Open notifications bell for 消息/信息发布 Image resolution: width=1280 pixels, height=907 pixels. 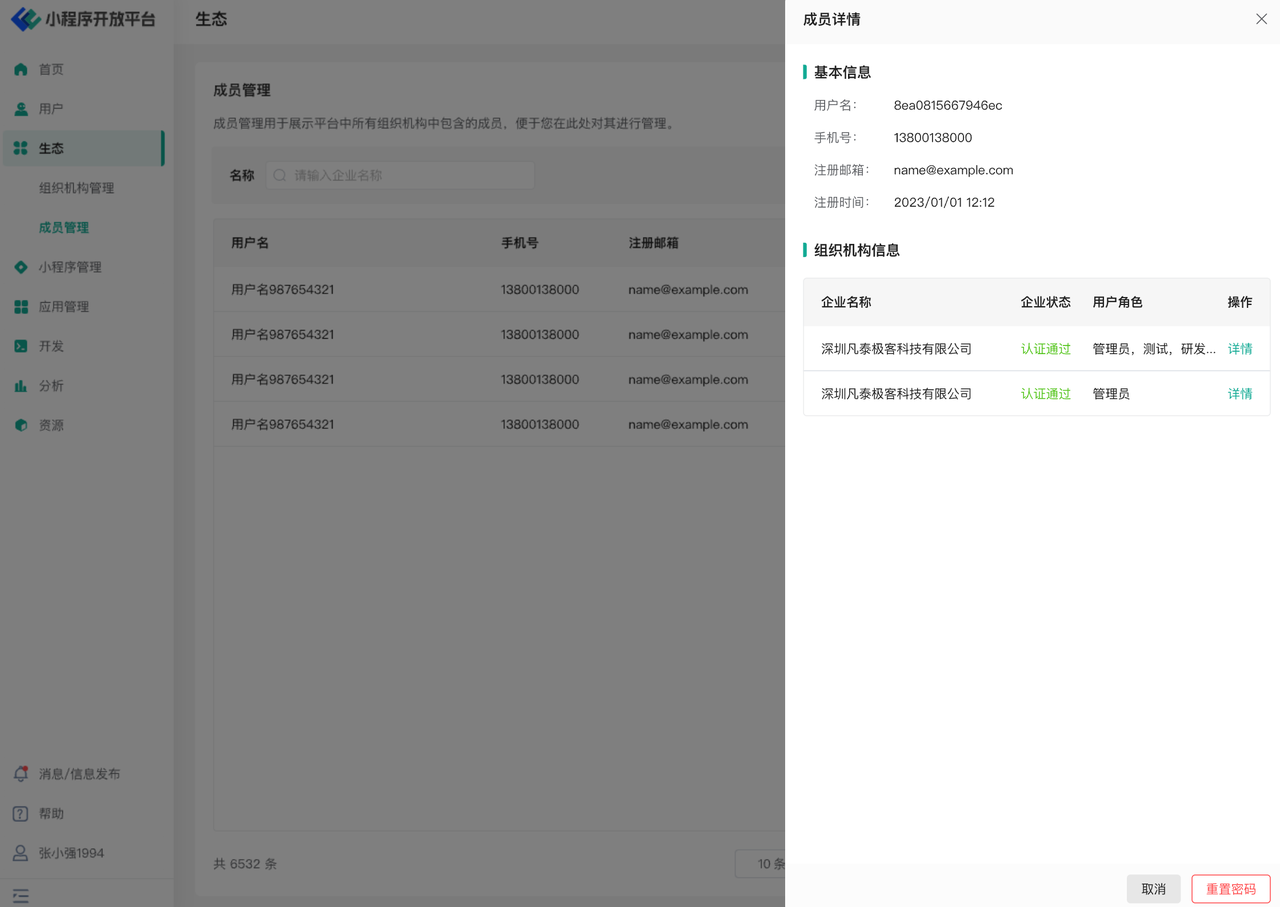pyautogui.click(x=21, y=774)
